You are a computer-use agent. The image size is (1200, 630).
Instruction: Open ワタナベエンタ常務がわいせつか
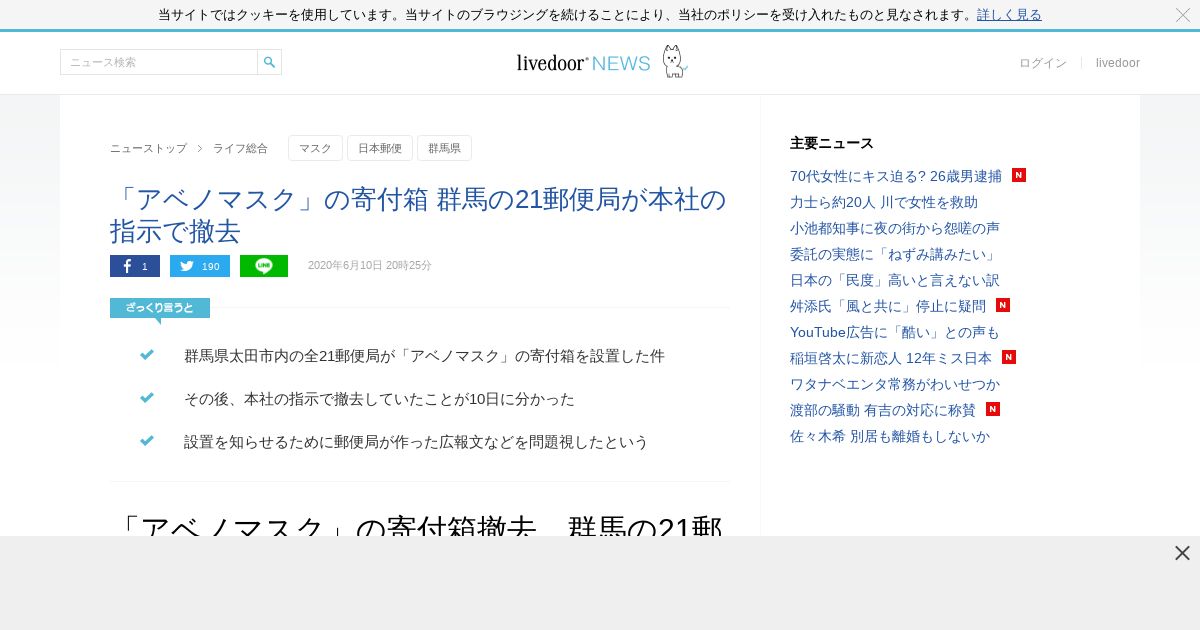pos(895,384)
